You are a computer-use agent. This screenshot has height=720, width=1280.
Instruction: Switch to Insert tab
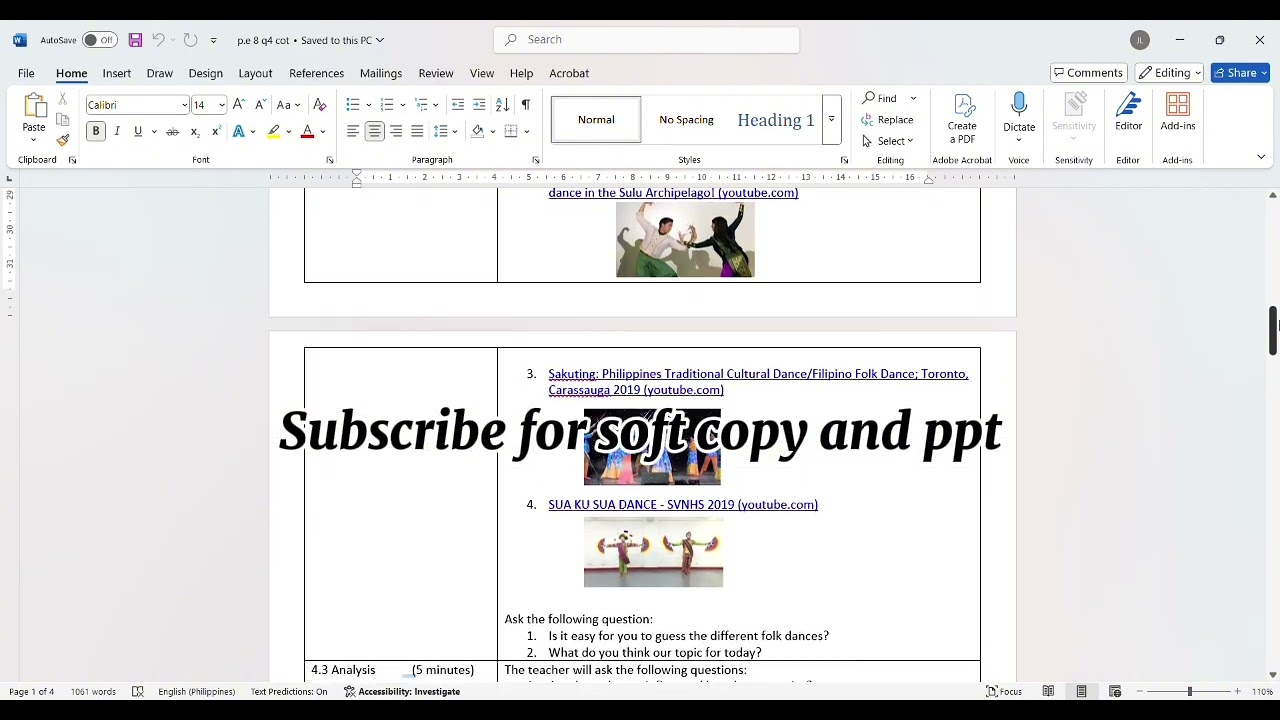(117, 73)
